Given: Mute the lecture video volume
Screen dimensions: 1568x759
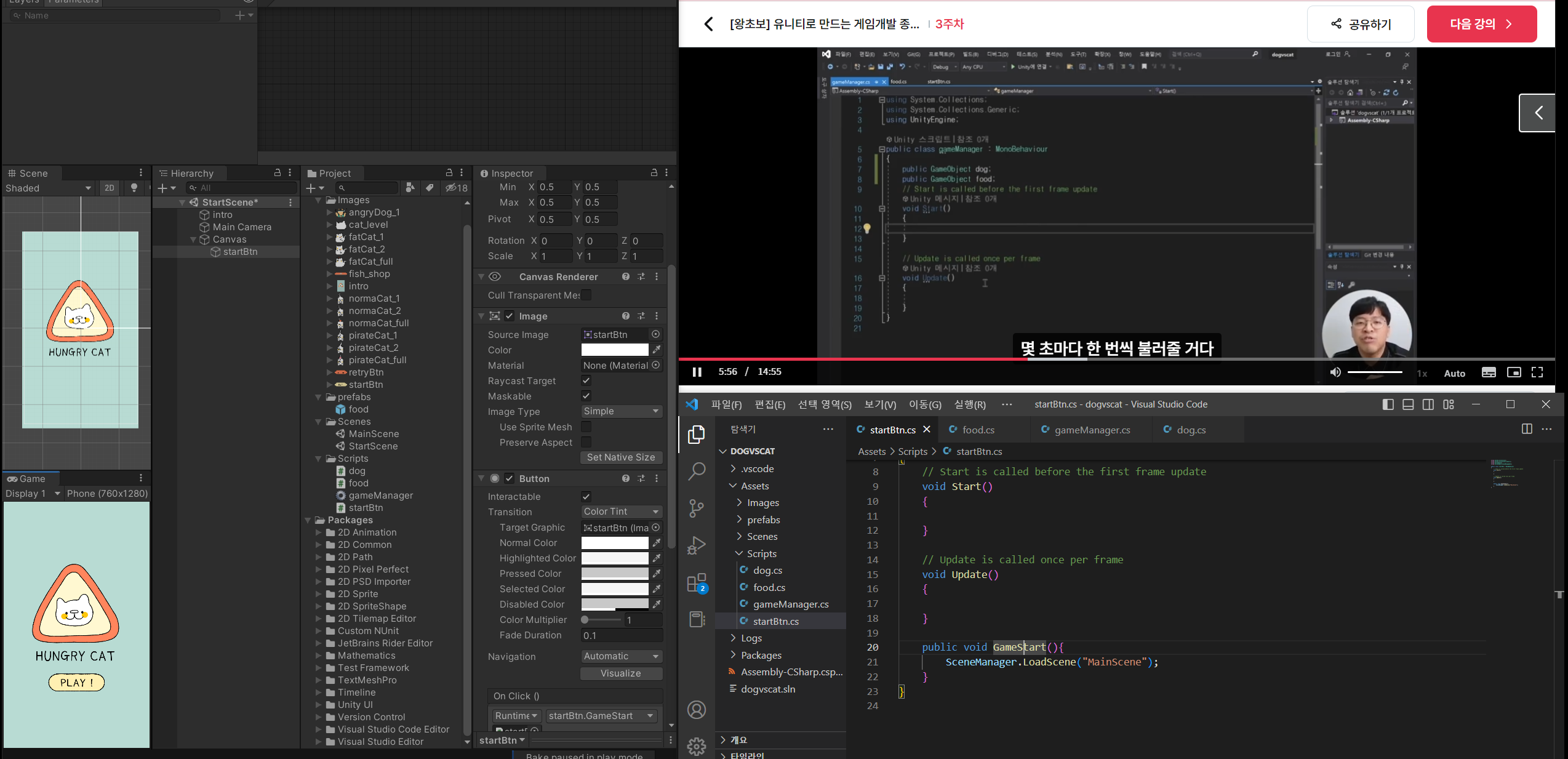Looking at the screenshot, I should pos(1335,372).
